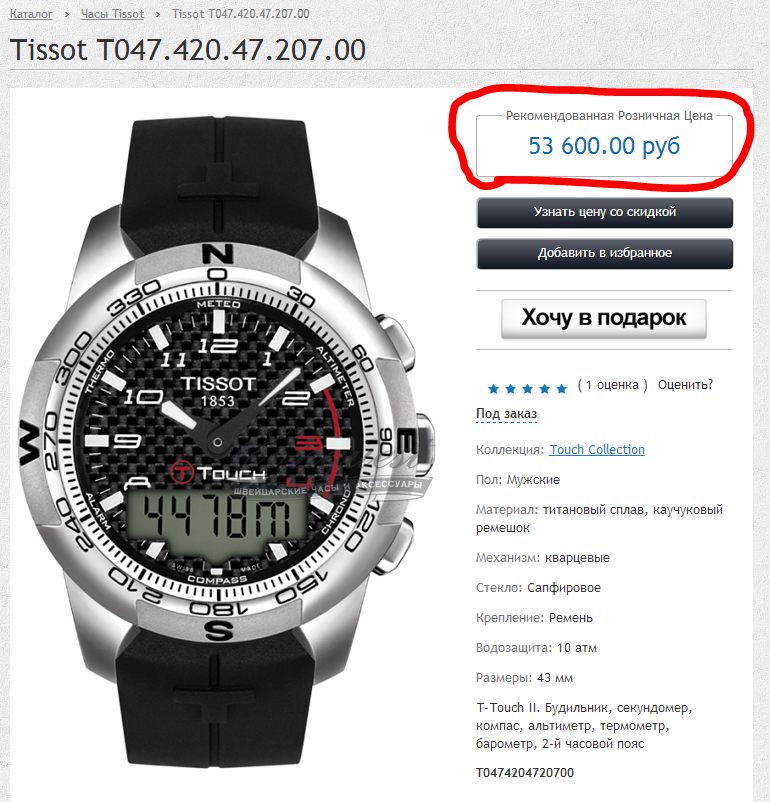This screenshot has width=770, height=802.
Task: Click the first rating star
Action: pyautogui.click(x=493, y=389)
